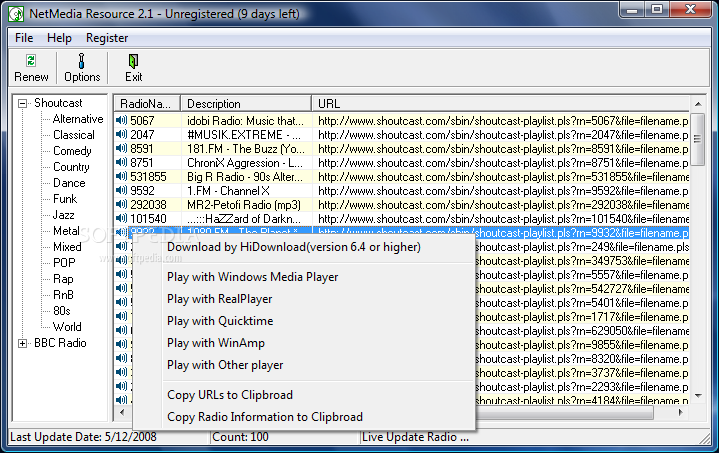Viewport: 719px width, 453px height.
Task: Open the Register menu
Action: [x=107, y=38]
